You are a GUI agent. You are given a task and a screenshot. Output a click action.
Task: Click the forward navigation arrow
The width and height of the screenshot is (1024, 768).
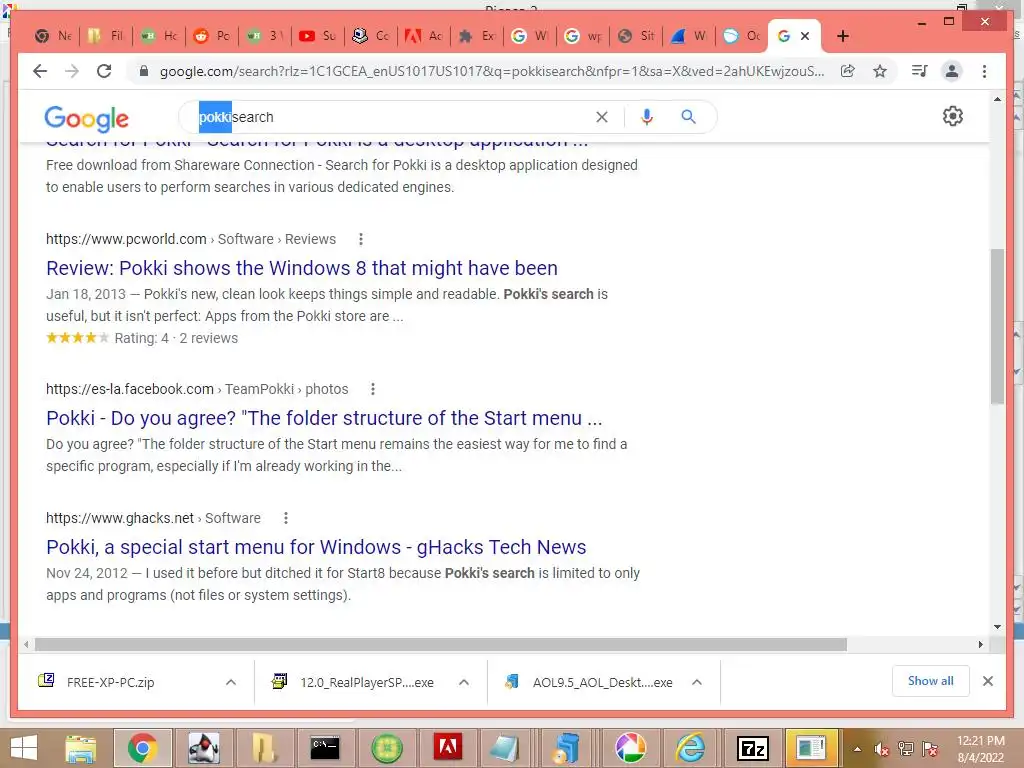pyautogui.click(x=72, y=71)
